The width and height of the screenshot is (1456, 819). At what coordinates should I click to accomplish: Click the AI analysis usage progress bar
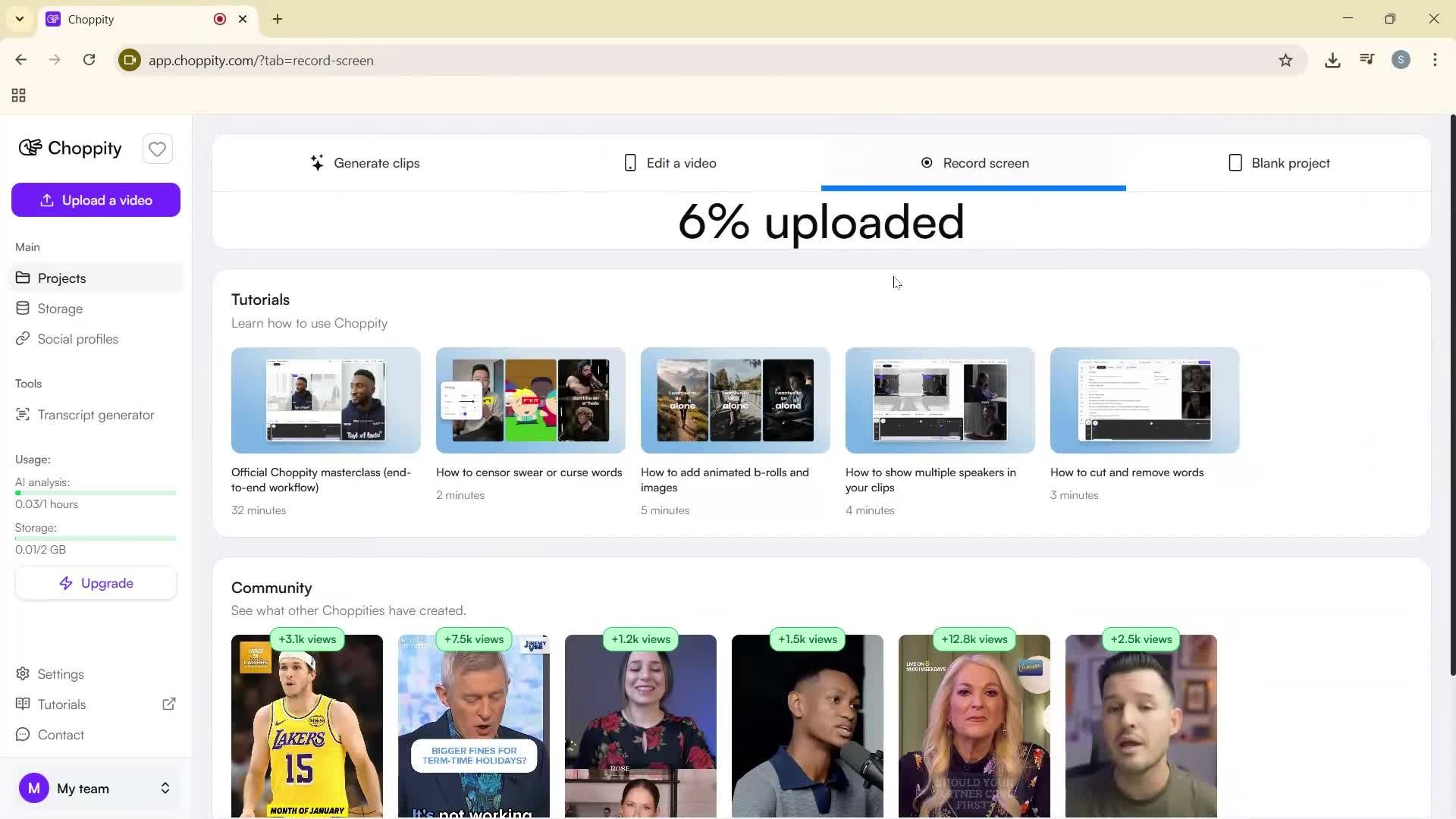pos(96,492)
